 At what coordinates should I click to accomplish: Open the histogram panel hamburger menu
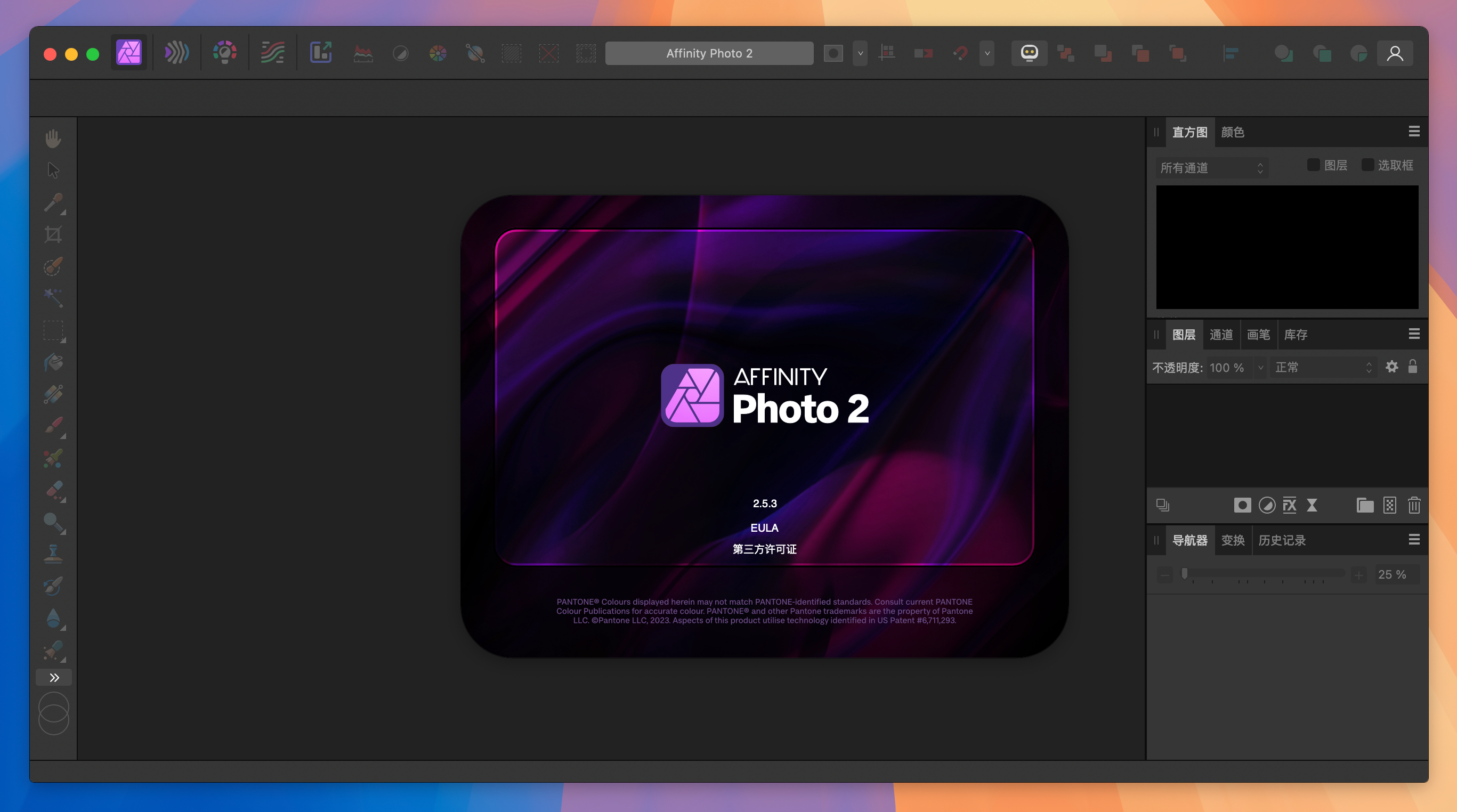coord(1413,132)
